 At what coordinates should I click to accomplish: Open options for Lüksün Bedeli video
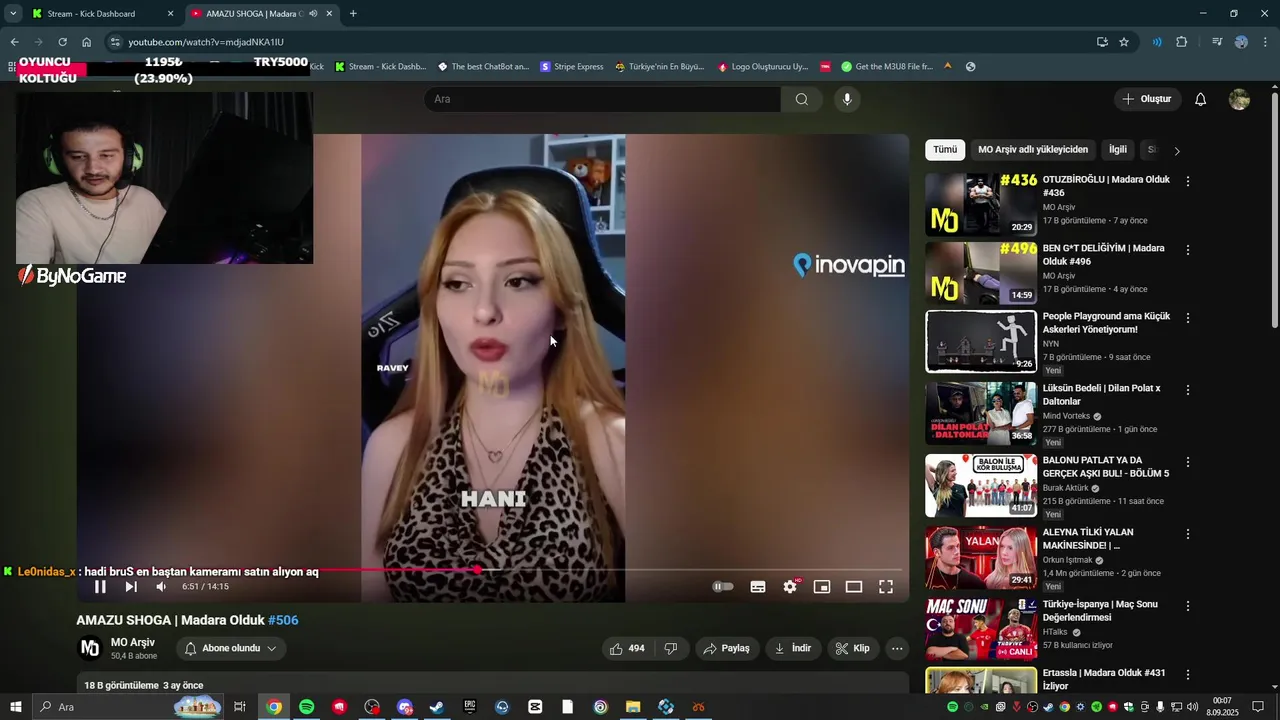click(1188, 390)
